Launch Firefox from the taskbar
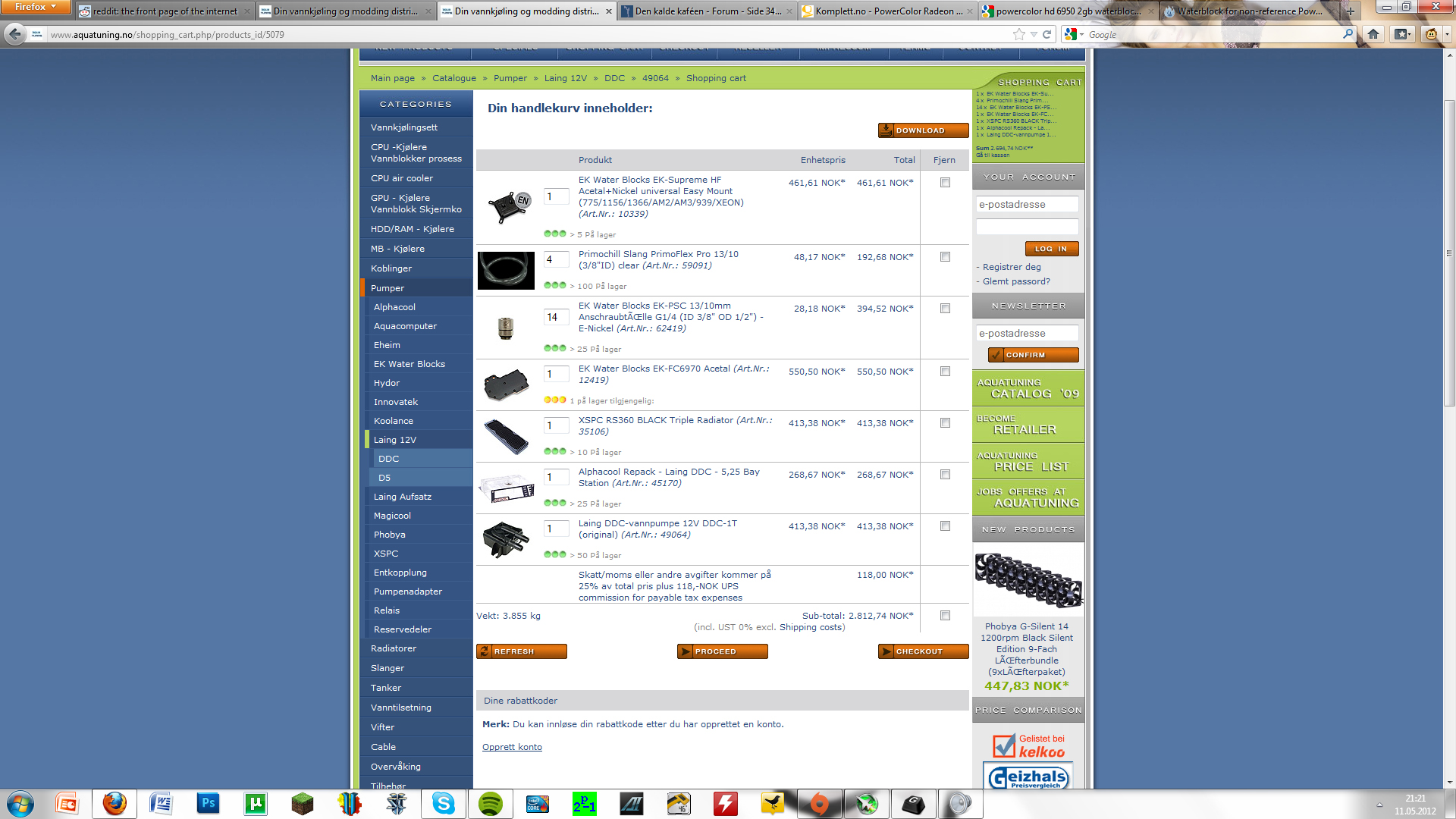Screen dimensions: 1456x819 pos(115,804)
